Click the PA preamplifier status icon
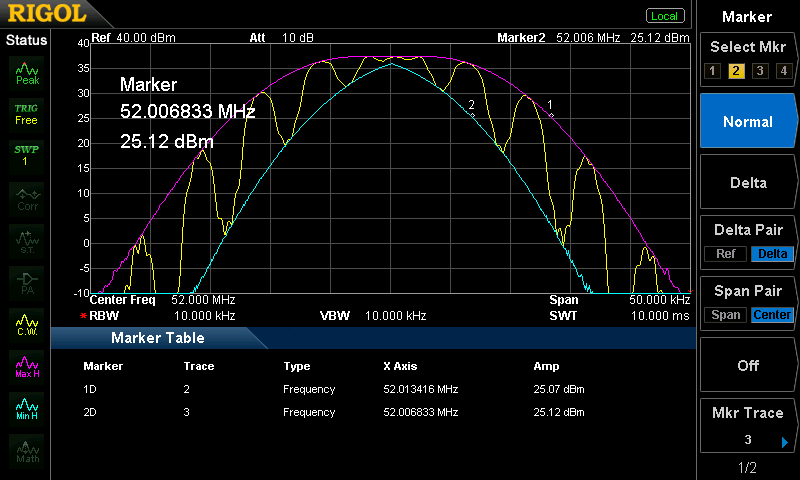Viewport: 800px width, 480px height. pos(27,281)
